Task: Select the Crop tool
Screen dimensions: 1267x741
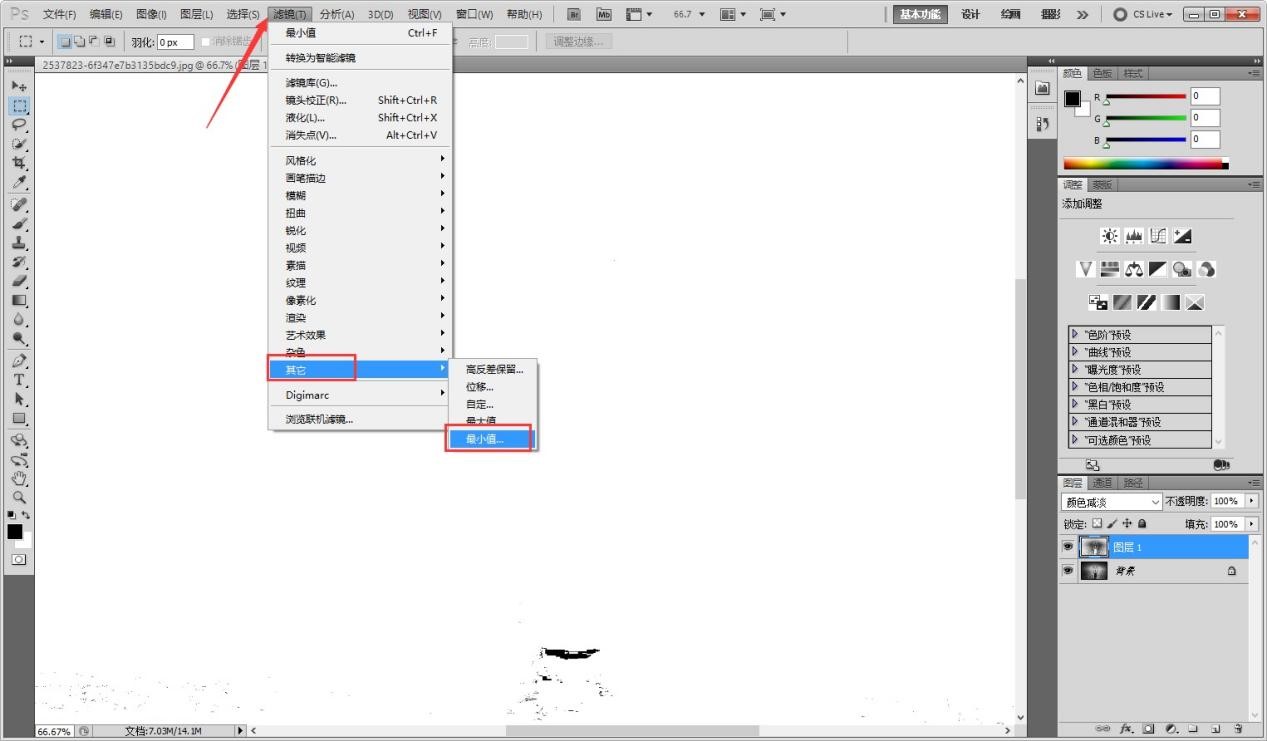Action: tap(20, 163)
